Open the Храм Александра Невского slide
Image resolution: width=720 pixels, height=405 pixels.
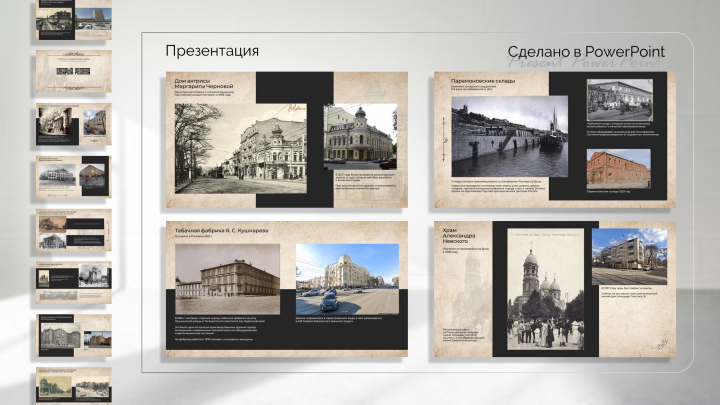(x=555, y=289)
